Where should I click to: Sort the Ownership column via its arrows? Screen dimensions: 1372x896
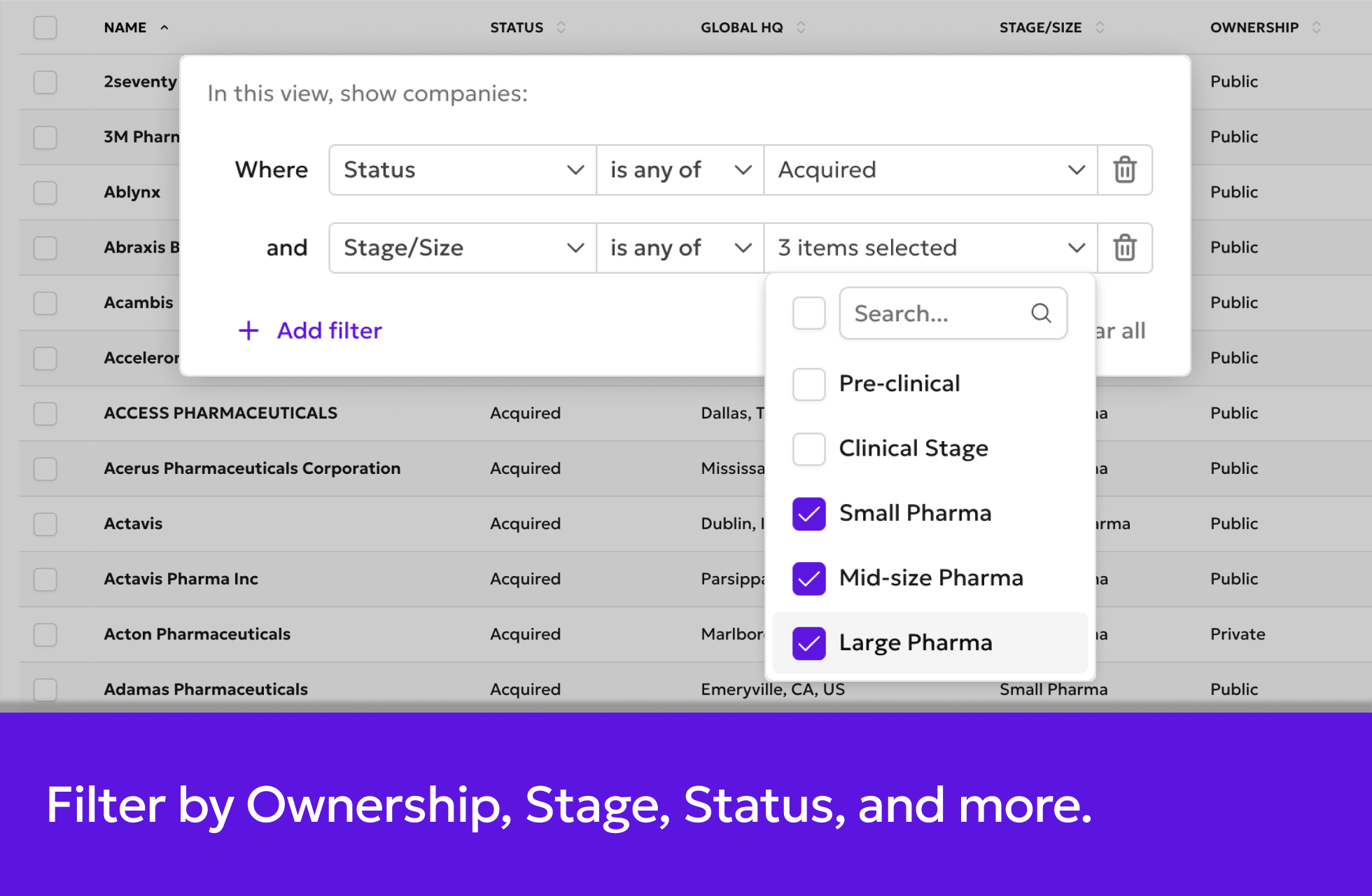1316,27
